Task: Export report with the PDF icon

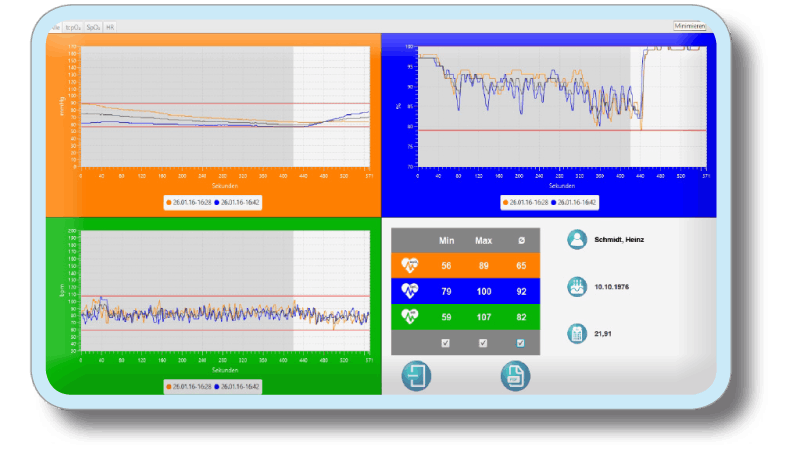Action: click(515, 377)
